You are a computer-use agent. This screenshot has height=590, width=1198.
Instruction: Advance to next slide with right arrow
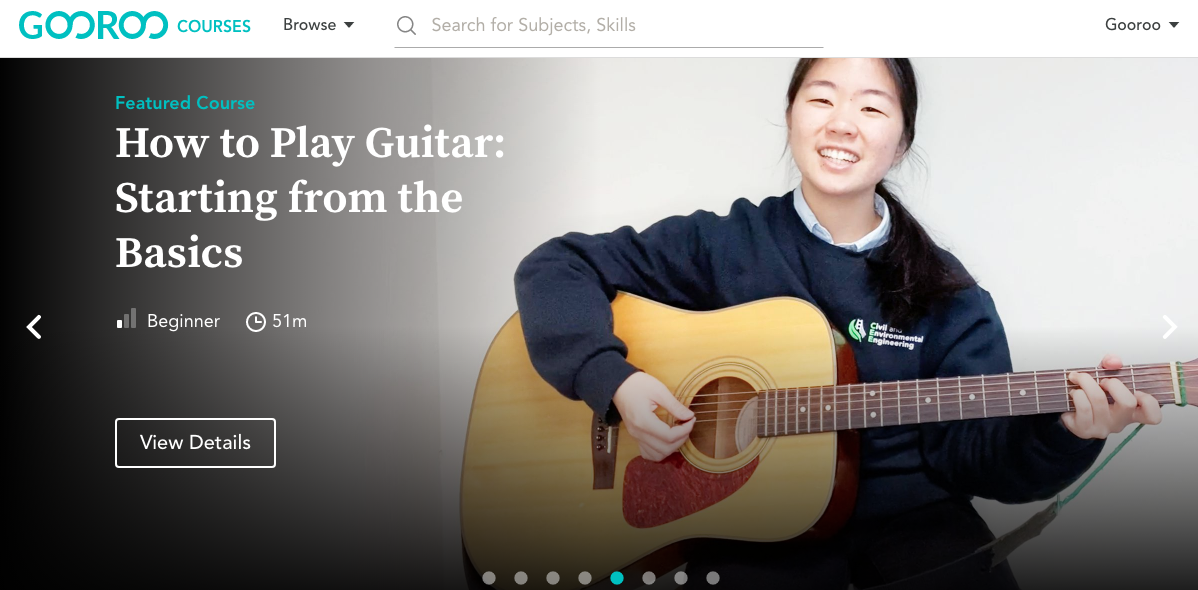(1170, 326)
